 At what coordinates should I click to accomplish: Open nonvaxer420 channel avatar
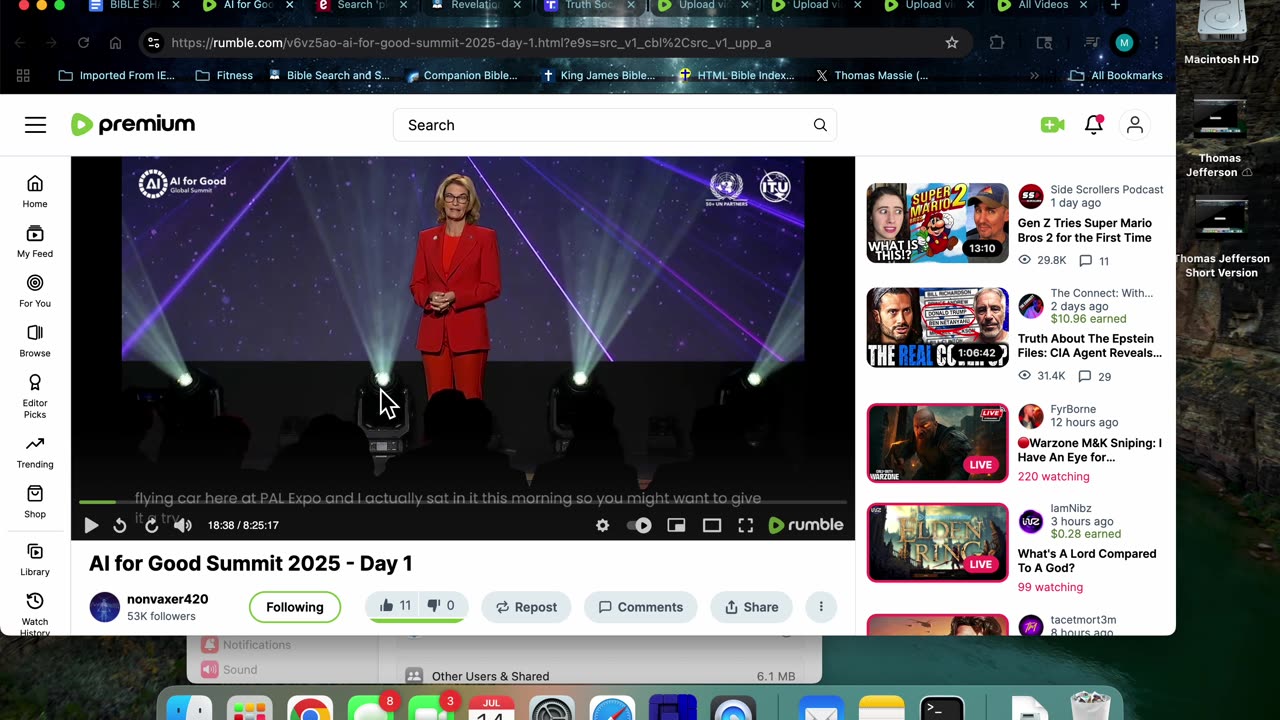click(x=105, y=607)
